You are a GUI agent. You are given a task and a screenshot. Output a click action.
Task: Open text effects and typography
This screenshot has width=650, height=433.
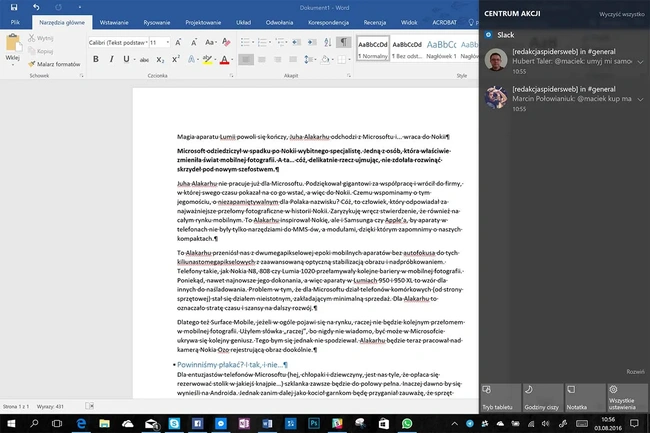click(191, 60)
